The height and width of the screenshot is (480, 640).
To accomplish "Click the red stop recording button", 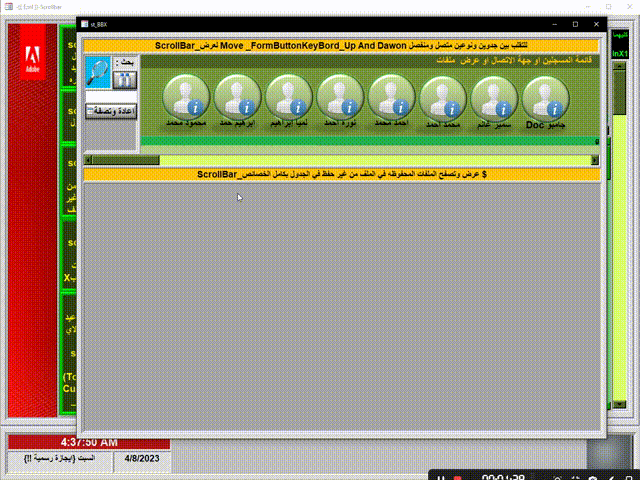I will tap(457, 477).
